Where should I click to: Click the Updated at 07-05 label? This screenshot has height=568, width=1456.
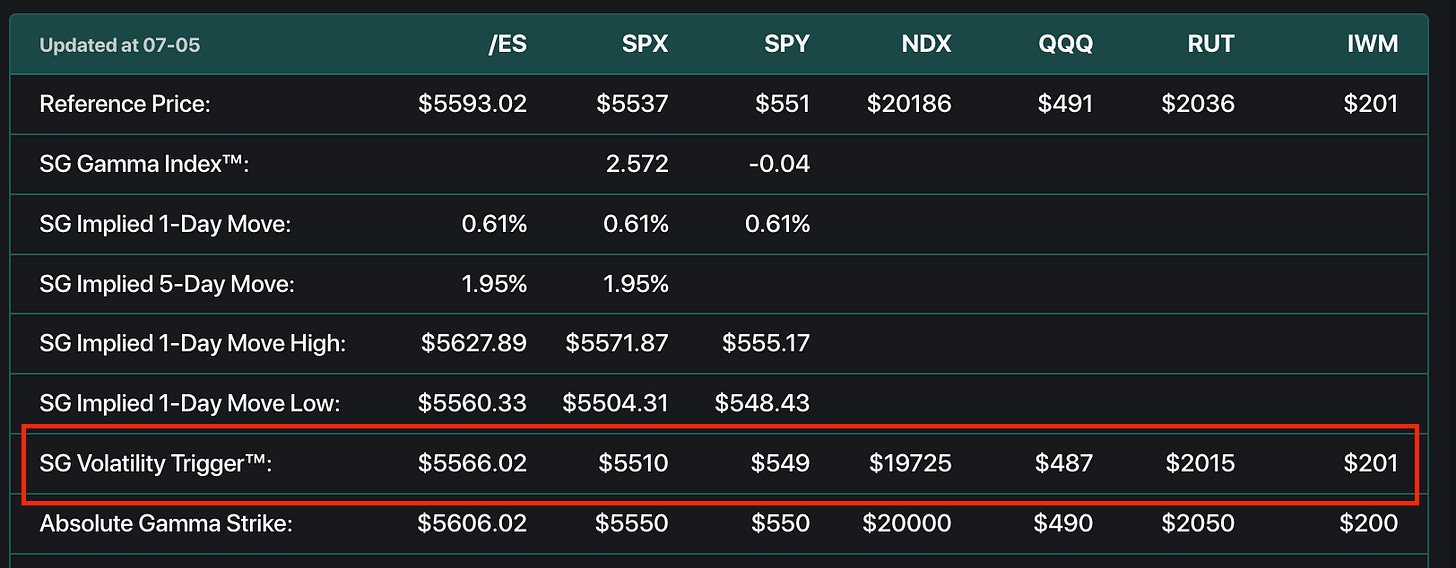(119, 46)
